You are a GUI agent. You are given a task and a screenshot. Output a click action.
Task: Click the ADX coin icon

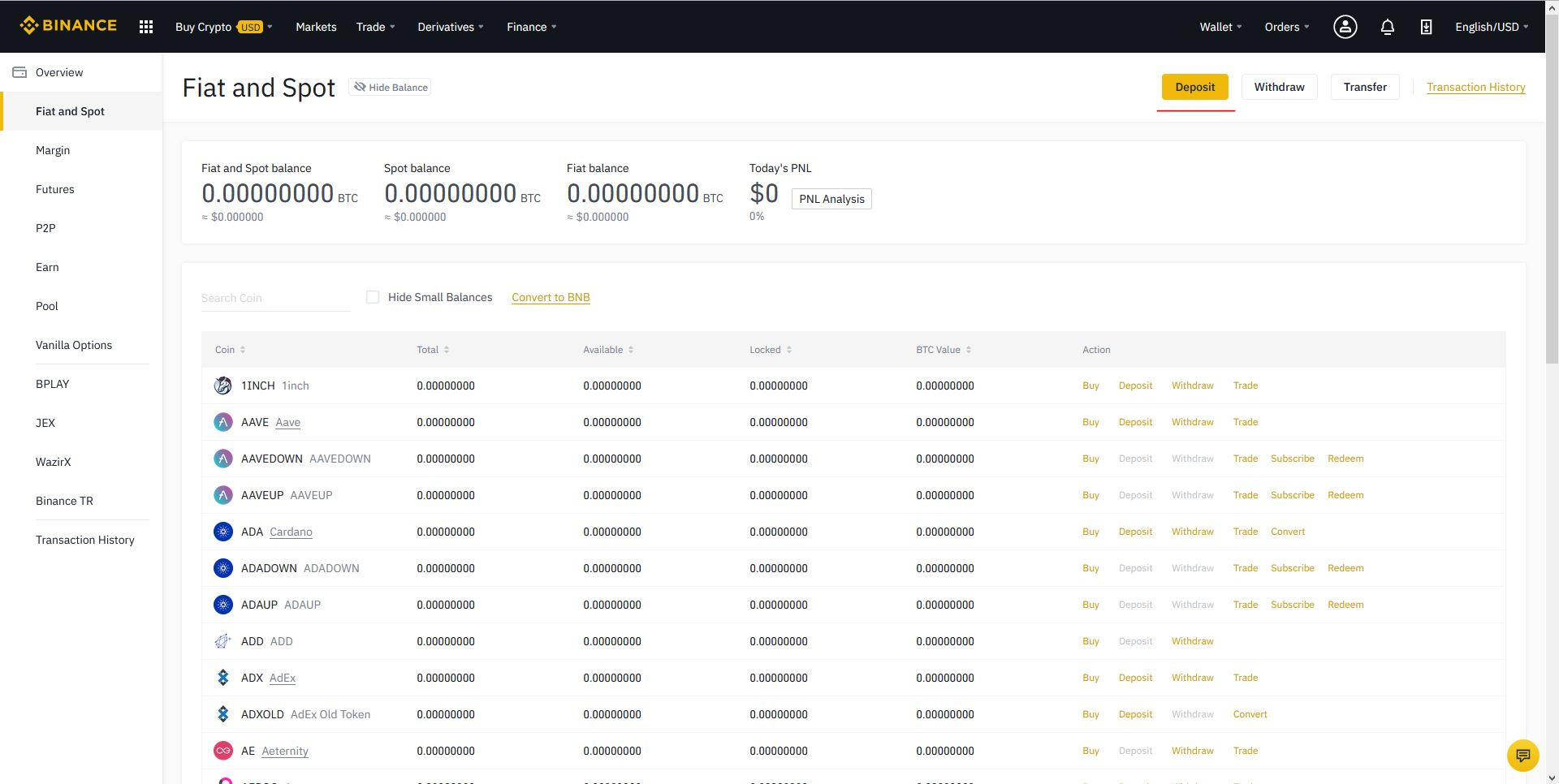[222, 678]
